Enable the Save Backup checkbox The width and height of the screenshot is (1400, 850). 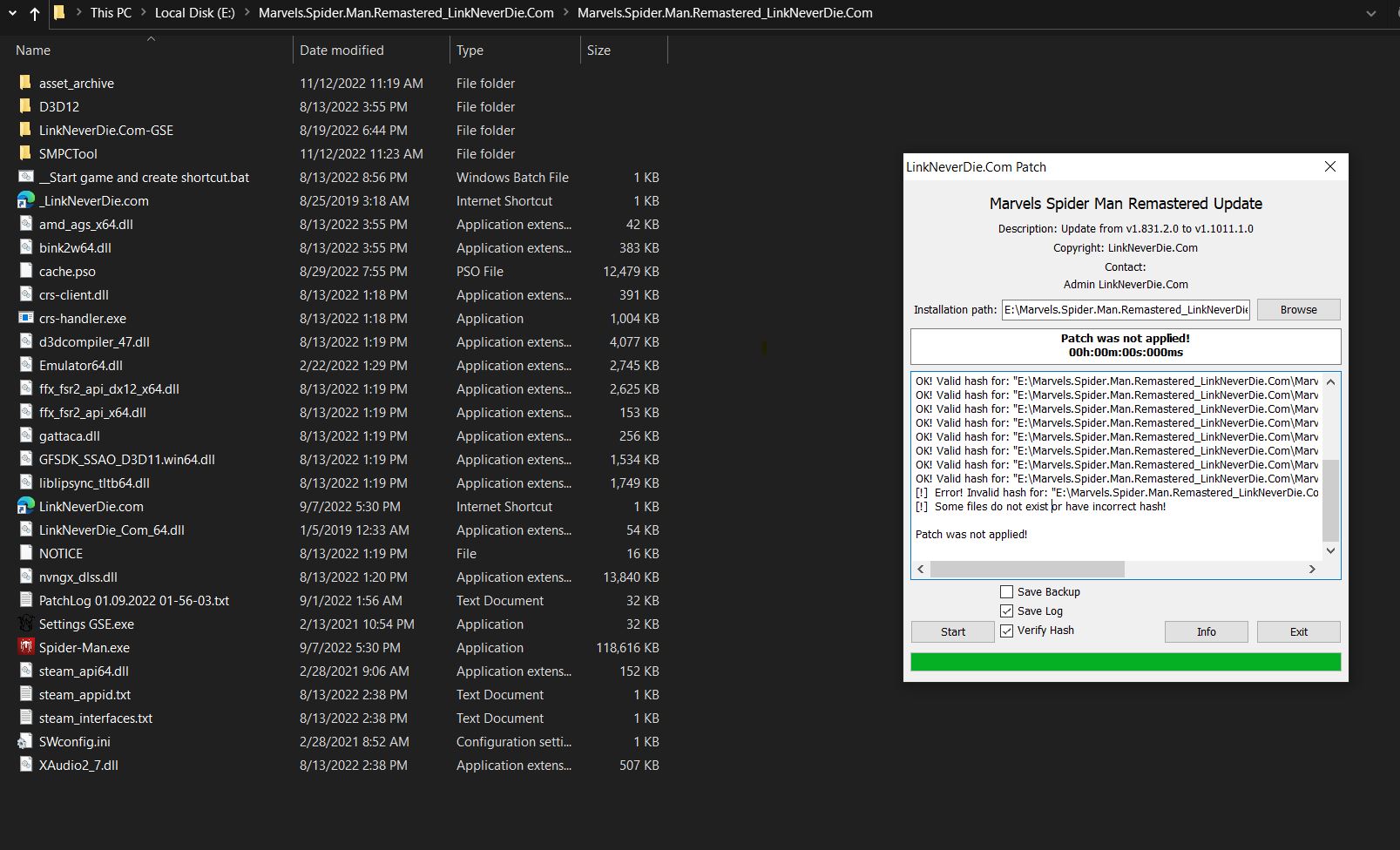click(1006, 592)
